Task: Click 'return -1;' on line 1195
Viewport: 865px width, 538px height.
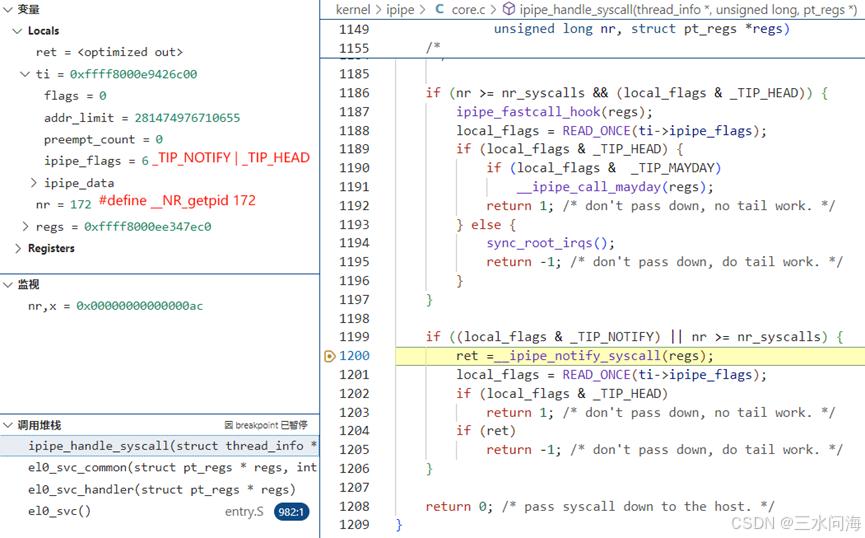Action: [524, 262]
